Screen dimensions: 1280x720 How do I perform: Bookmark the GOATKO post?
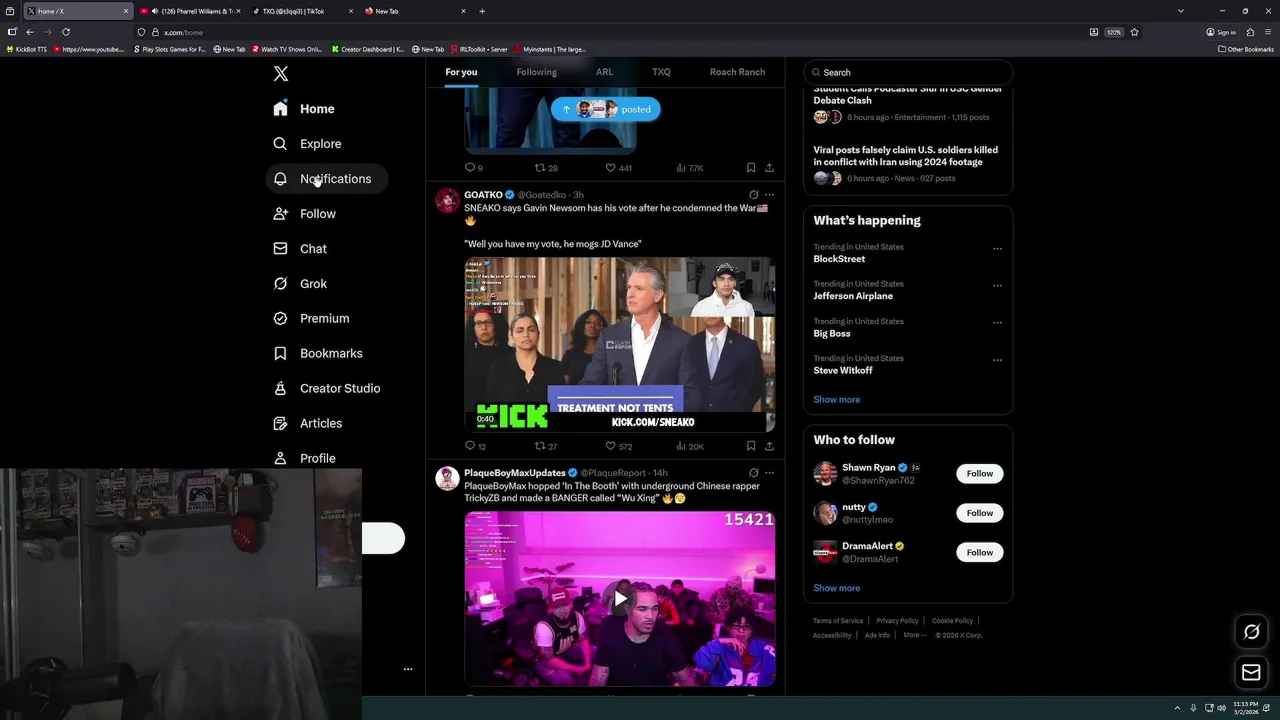pos(751,446)
